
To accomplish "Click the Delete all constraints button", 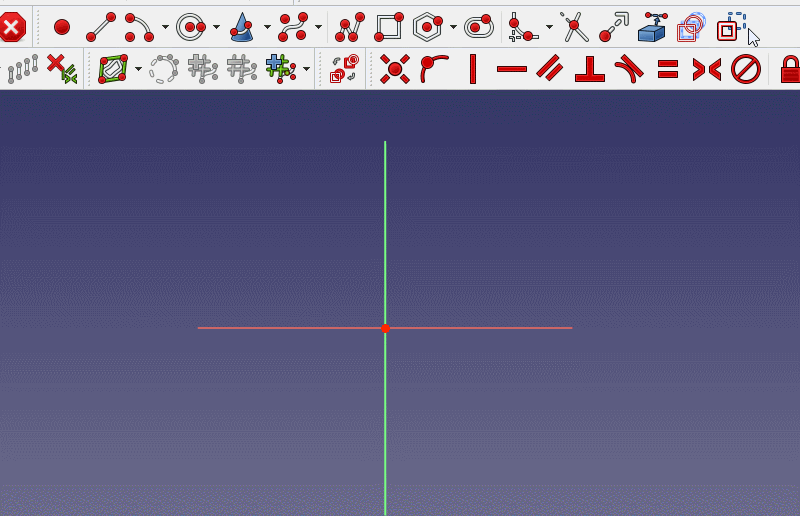I will pos(62,69).
